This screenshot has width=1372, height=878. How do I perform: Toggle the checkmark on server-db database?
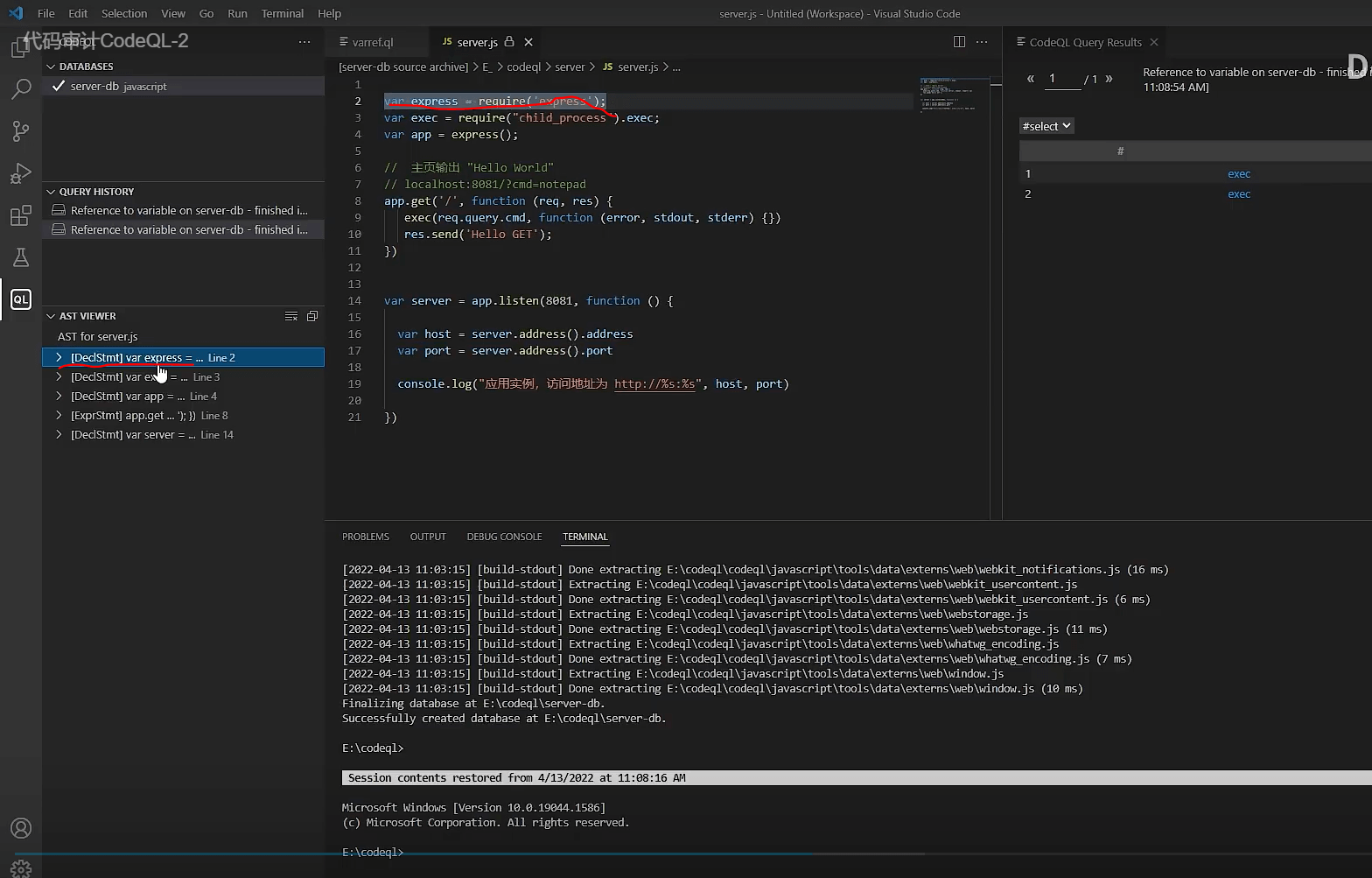pos(59,86)
